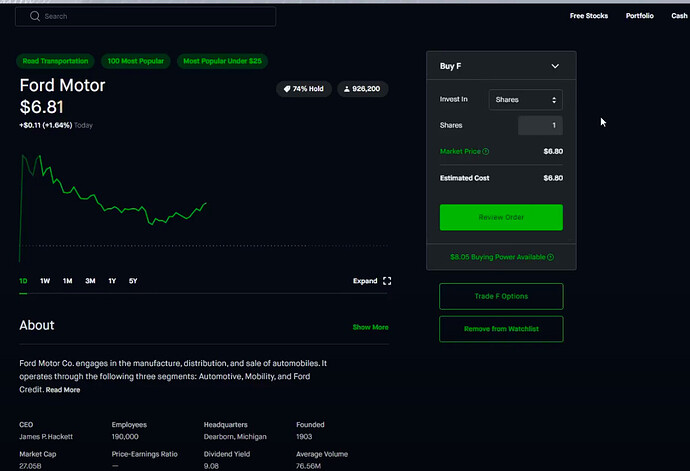Click Remove from Watchlist button
This screenshot has width=690, height=471.
tap(501, 329)
